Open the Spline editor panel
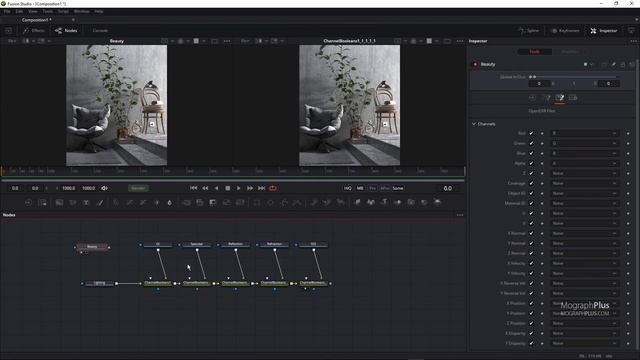 click(x=529, y=31)
